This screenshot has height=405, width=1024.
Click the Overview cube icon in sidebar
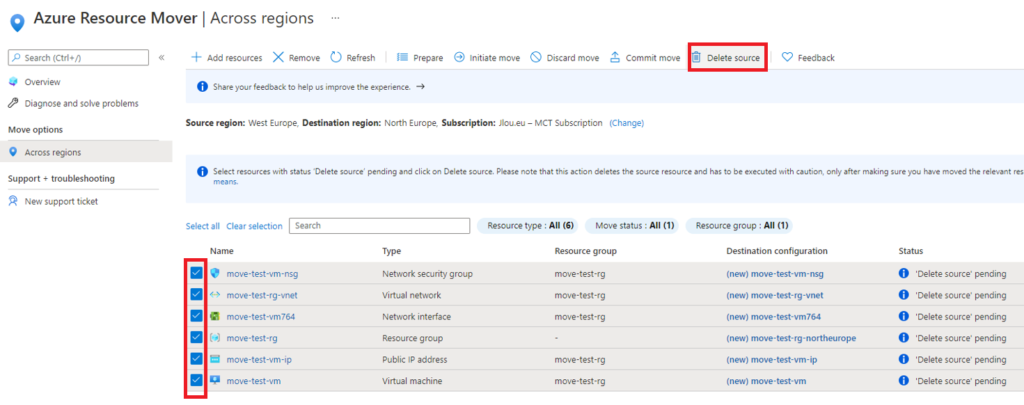tap(13, 82)
